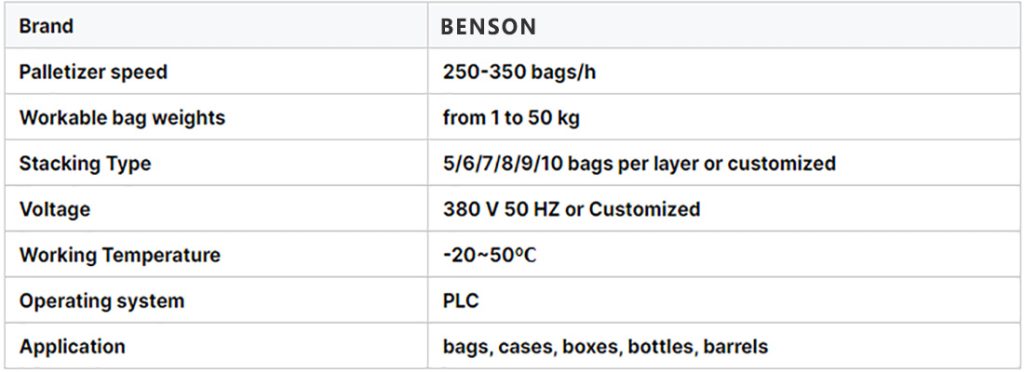Viewport: 1024px width, 372px height.
Task: Click the Operating system label
Action: 101,301
